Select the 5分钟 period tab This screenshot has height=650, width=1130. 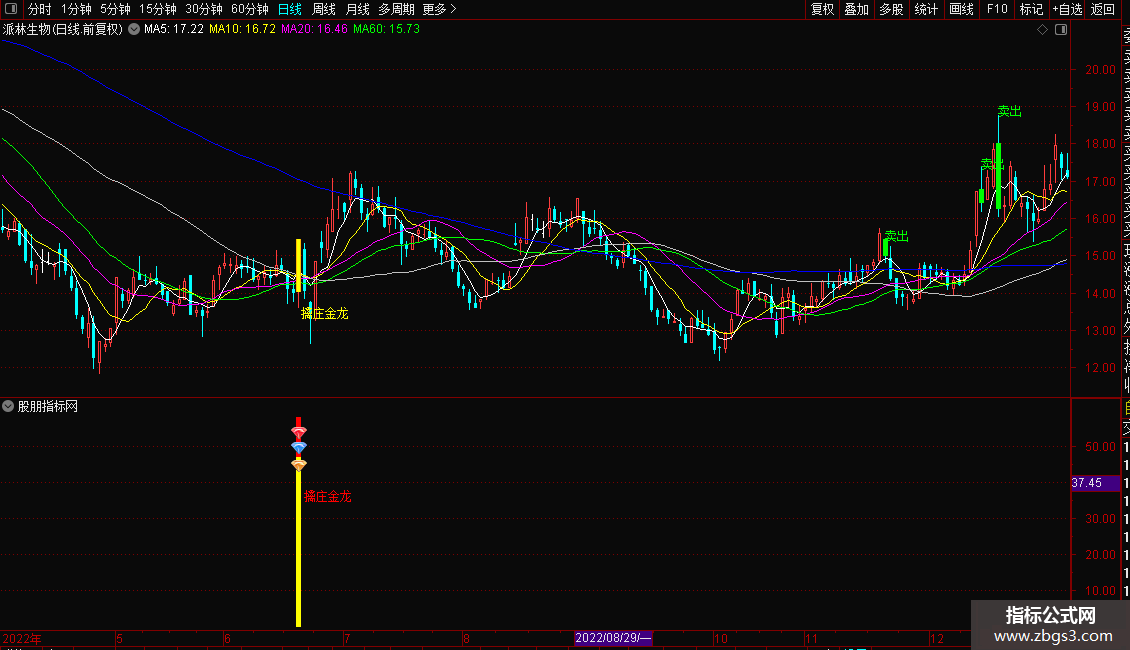click(x=115, y=9)
